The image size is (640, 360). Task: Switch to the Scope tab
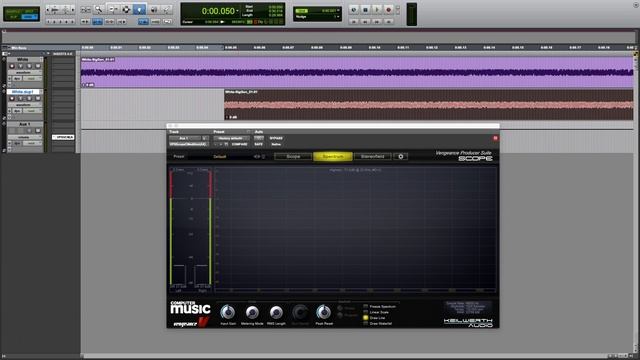[x=293, y=156]
